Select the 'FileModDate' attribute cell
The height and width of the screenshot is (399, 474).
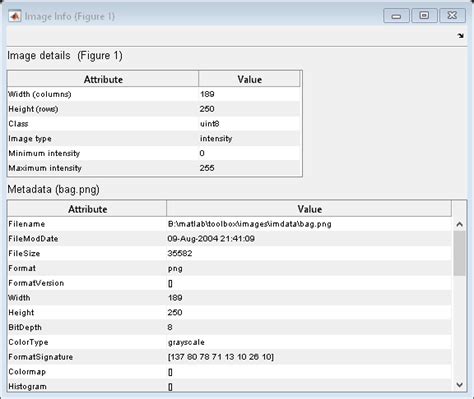tap(87, 239)
